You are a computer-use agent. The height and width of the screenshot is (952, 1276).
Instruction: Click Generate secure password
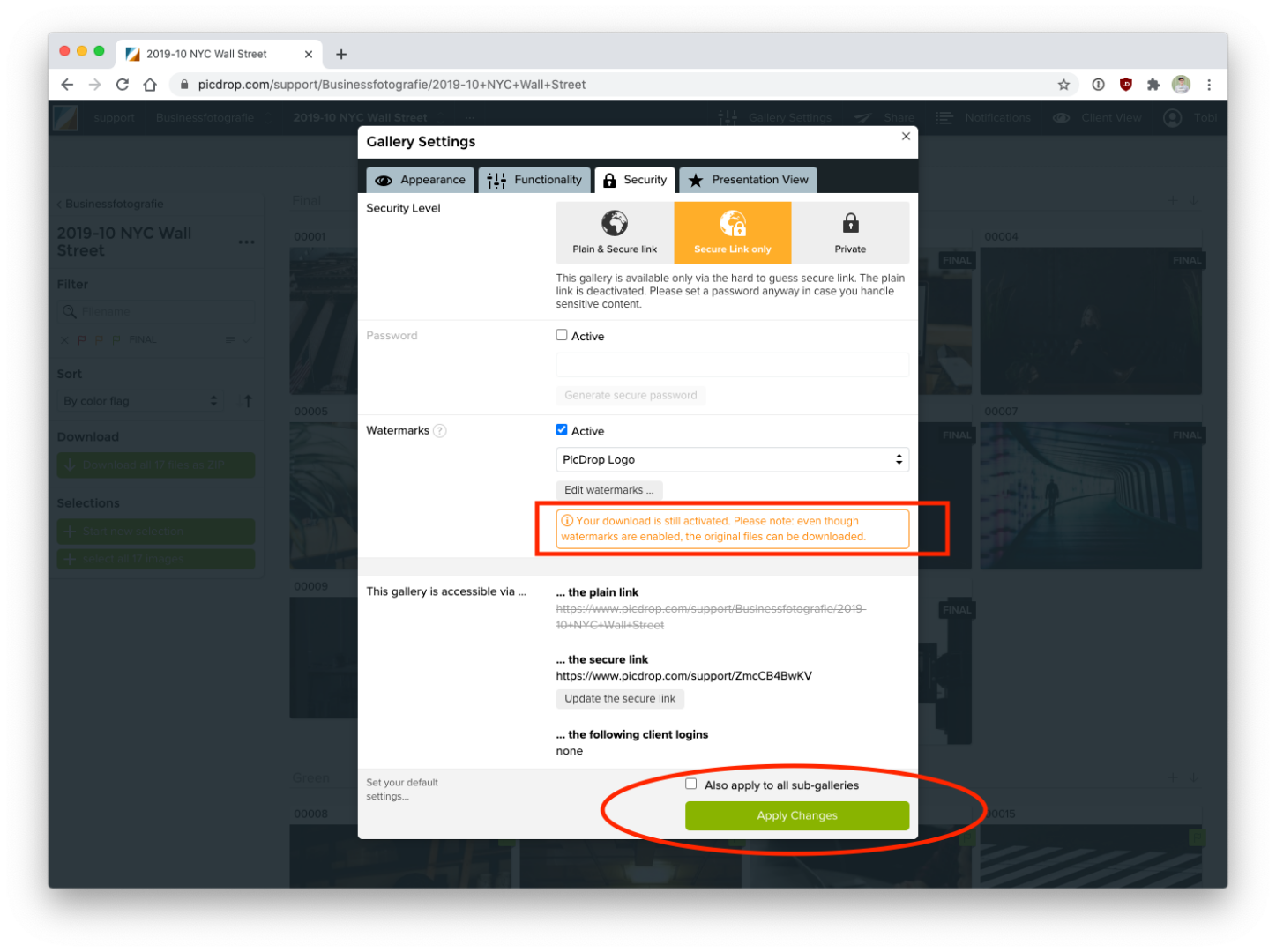coord(631,395)
